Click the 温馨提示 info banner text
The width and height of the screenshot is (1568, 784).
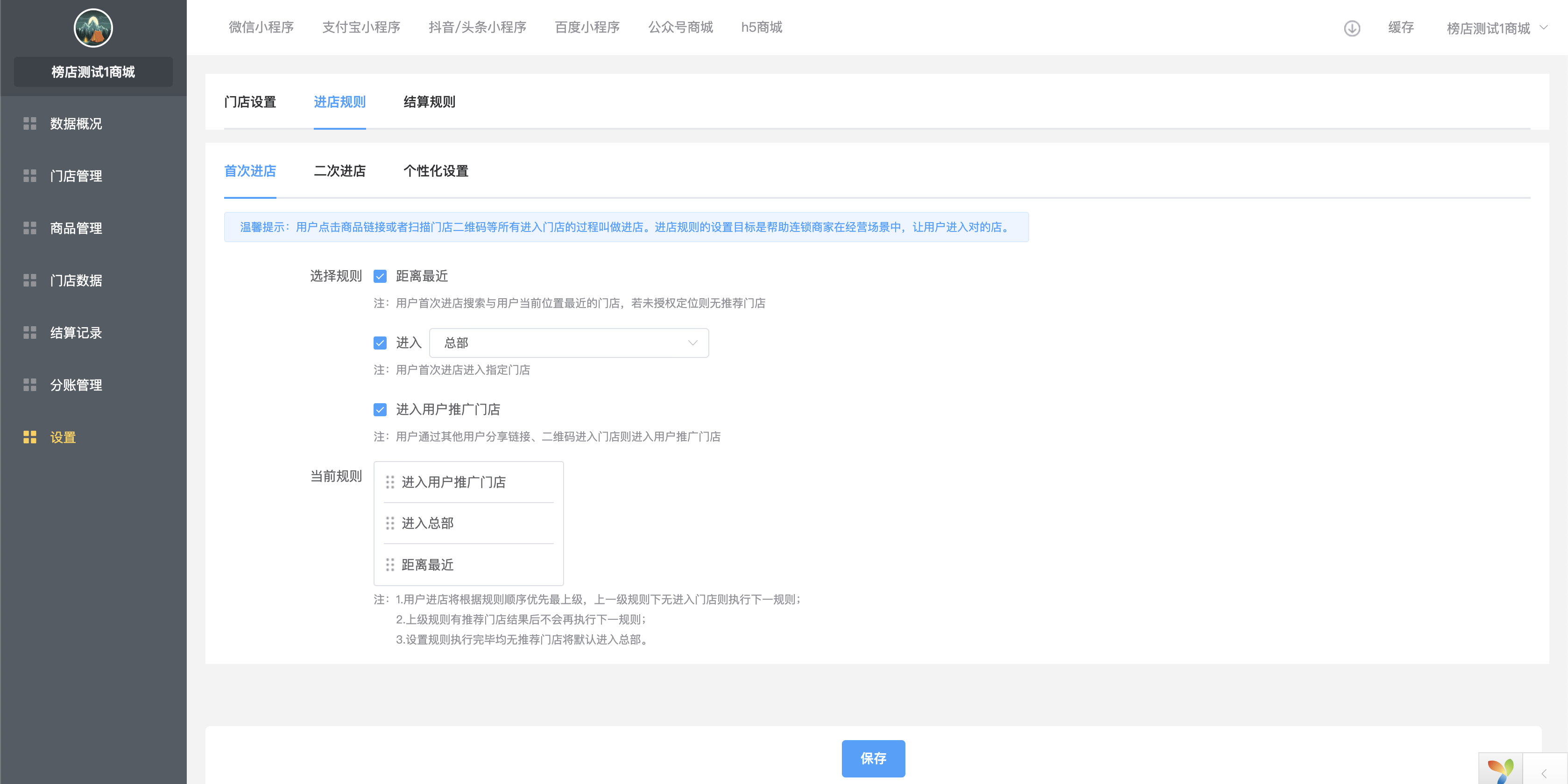[x=626, y=227]
